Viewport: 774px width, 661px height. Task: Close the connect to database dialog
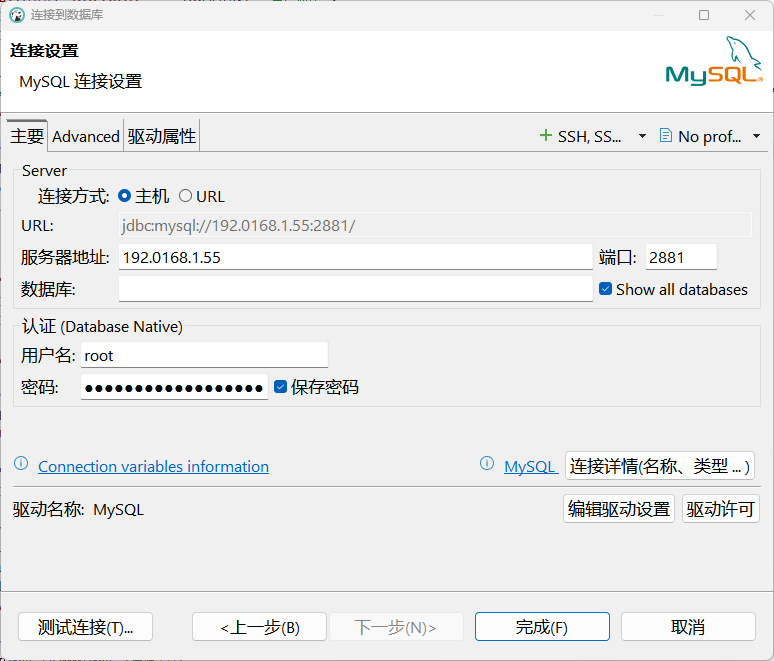pyautogui.click(x=750, y=15)
